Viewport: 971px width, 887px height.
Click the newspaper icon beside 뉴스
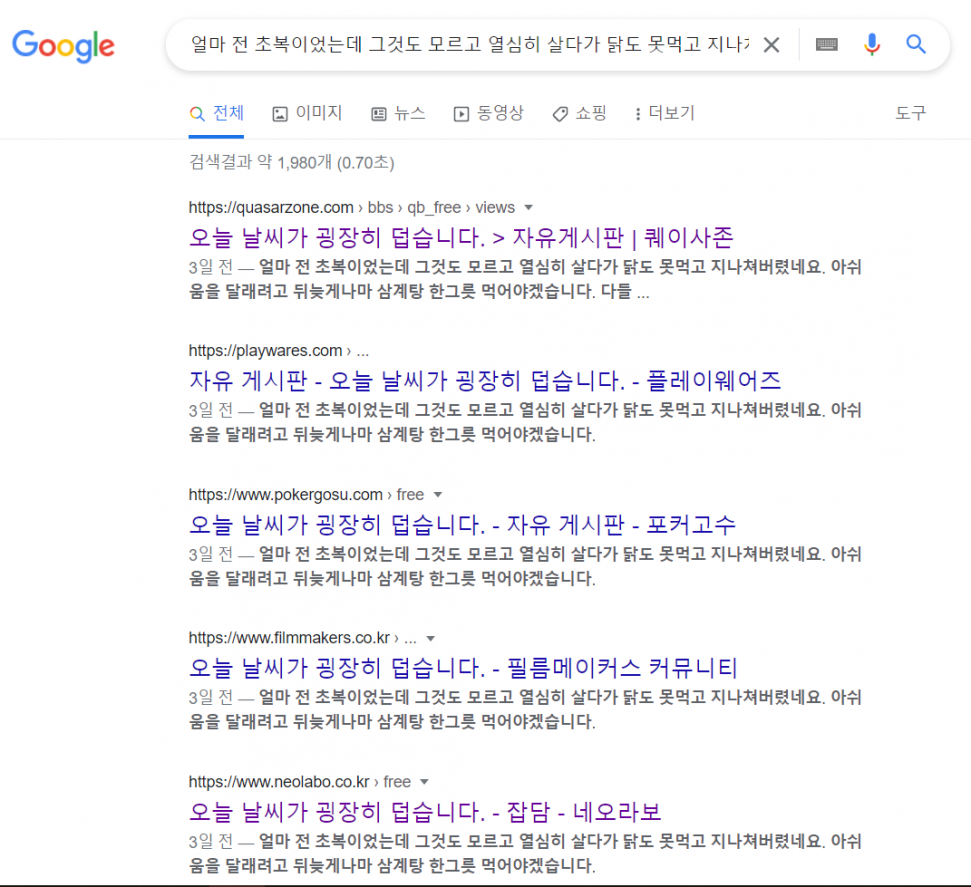coord(378,114)
